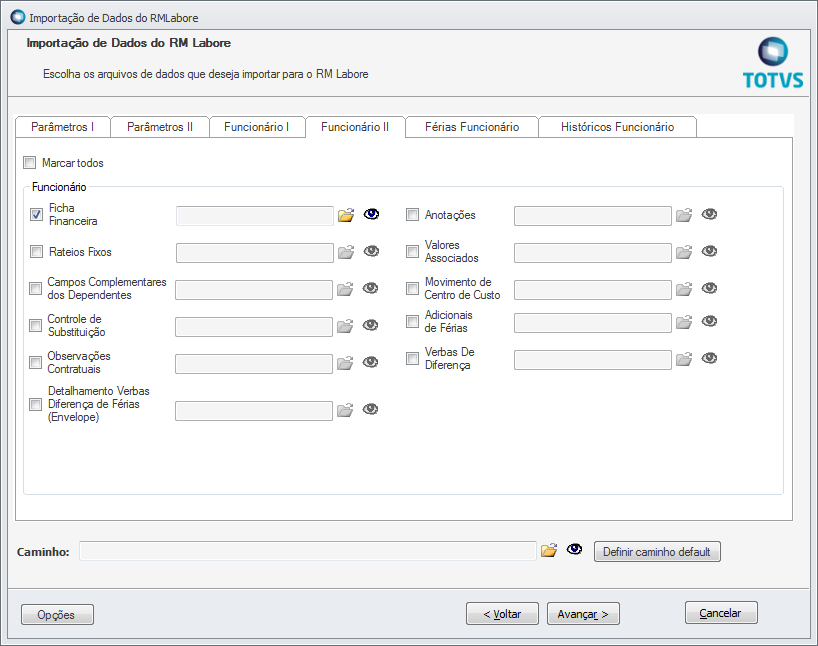Check Movimento de Centro de Custo checkbox
This screenshot has height=646, width=818.
tap(412, 289)
